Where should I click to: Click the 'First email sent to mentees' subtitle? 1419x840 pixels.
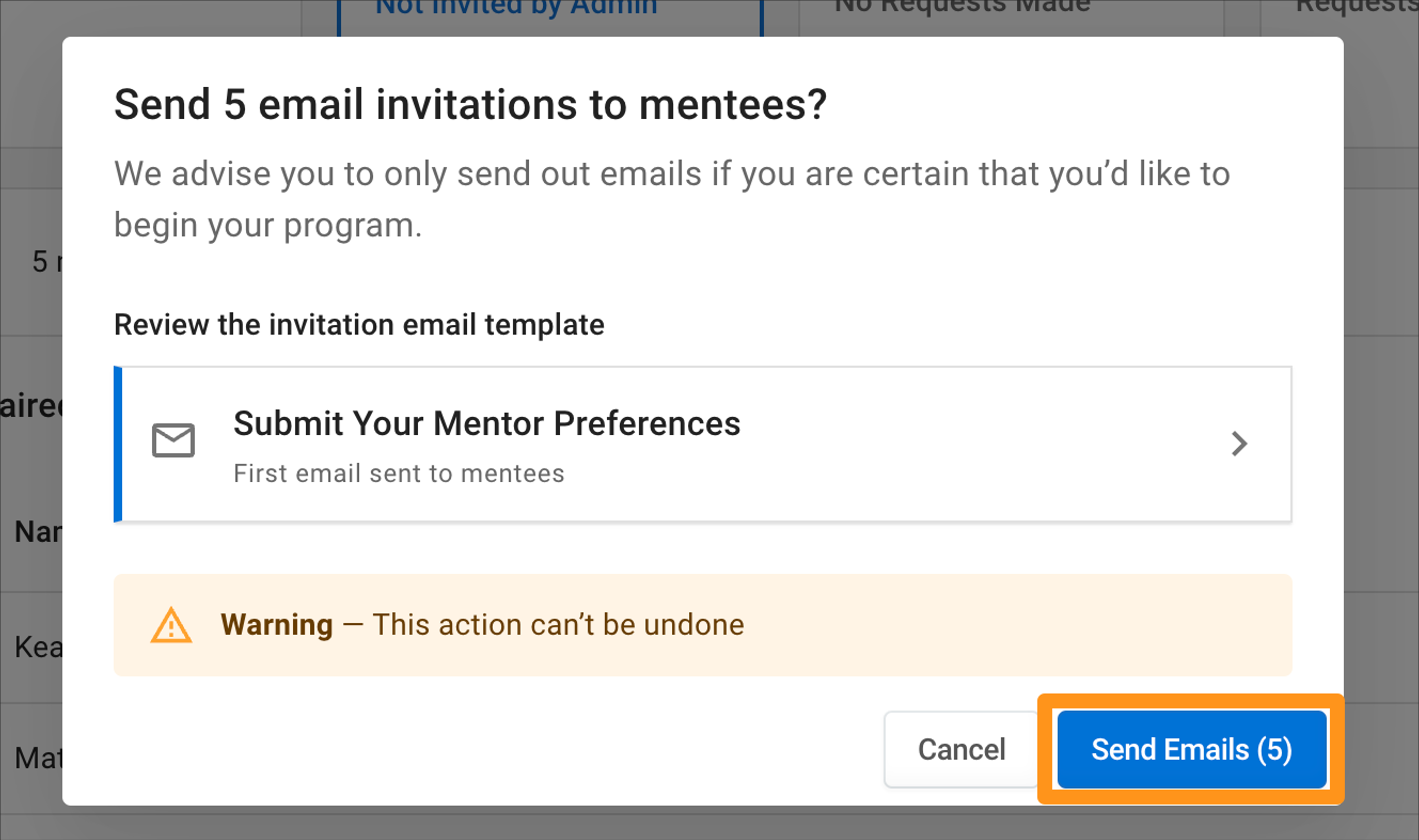pos(399,473)
